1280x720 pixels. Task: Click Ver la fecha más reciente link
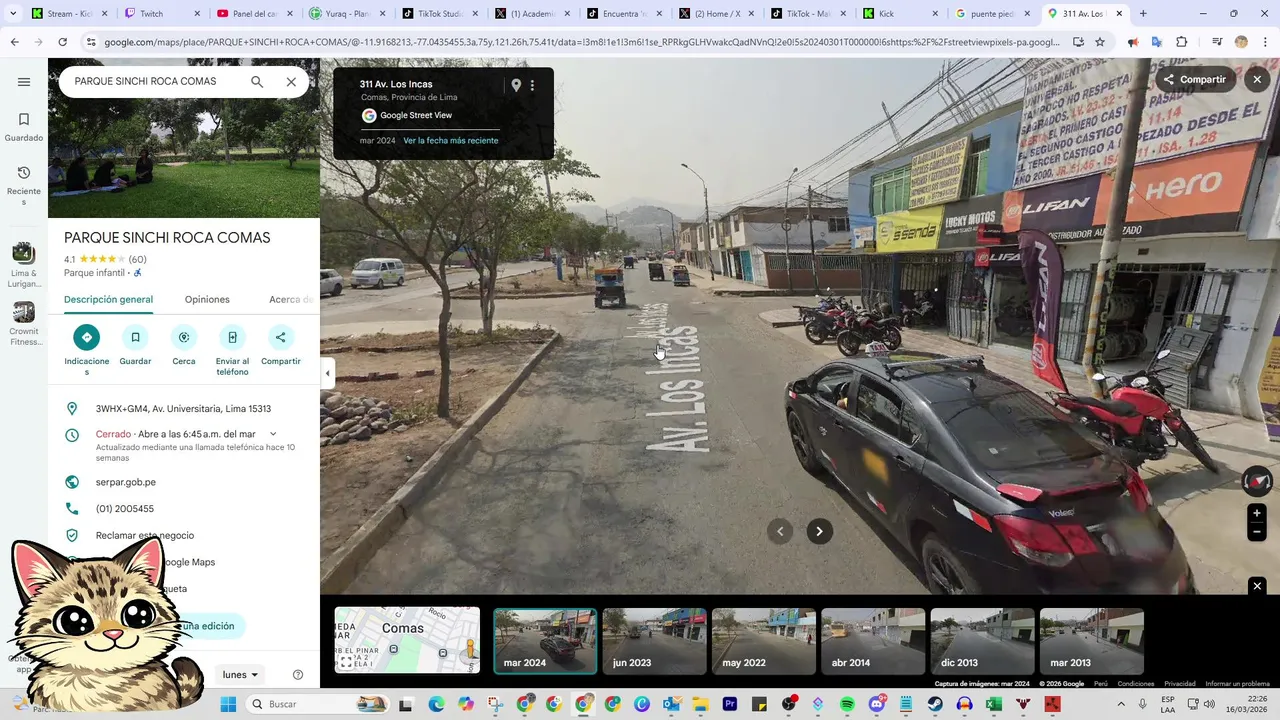(x=450, y=141)
